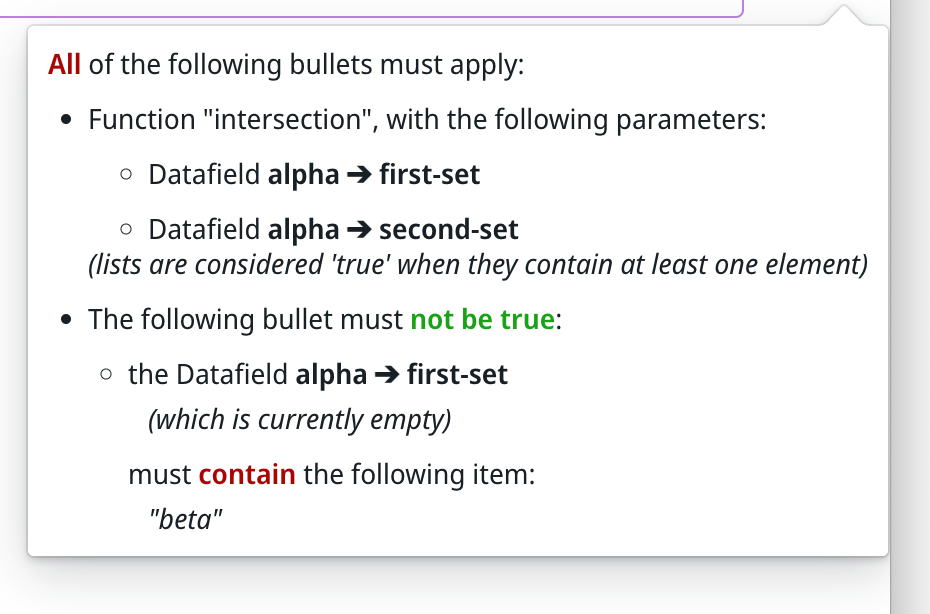This screenshot has height=614, width=930.
Task: Click the note about lists considered 'true'
Action: (478, 266)
